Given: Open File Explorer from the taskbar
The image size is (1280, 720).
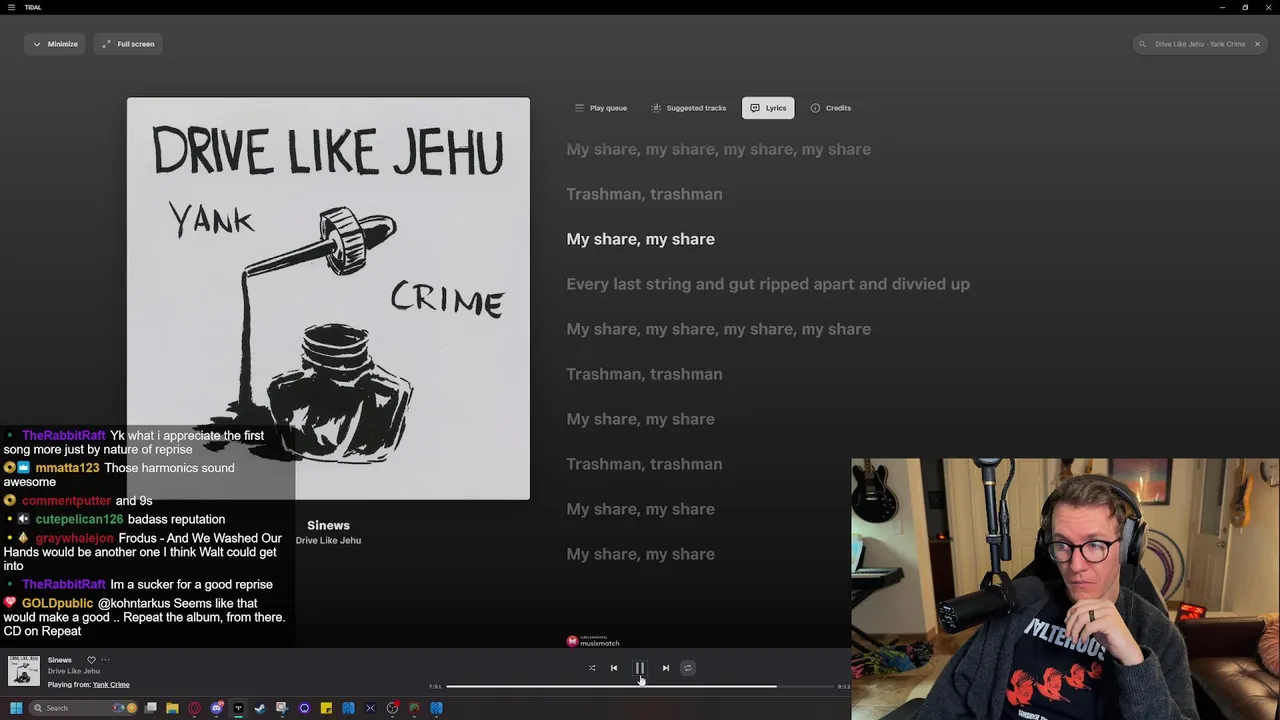Looking at the screenshot, I should [x=172, y=708].
